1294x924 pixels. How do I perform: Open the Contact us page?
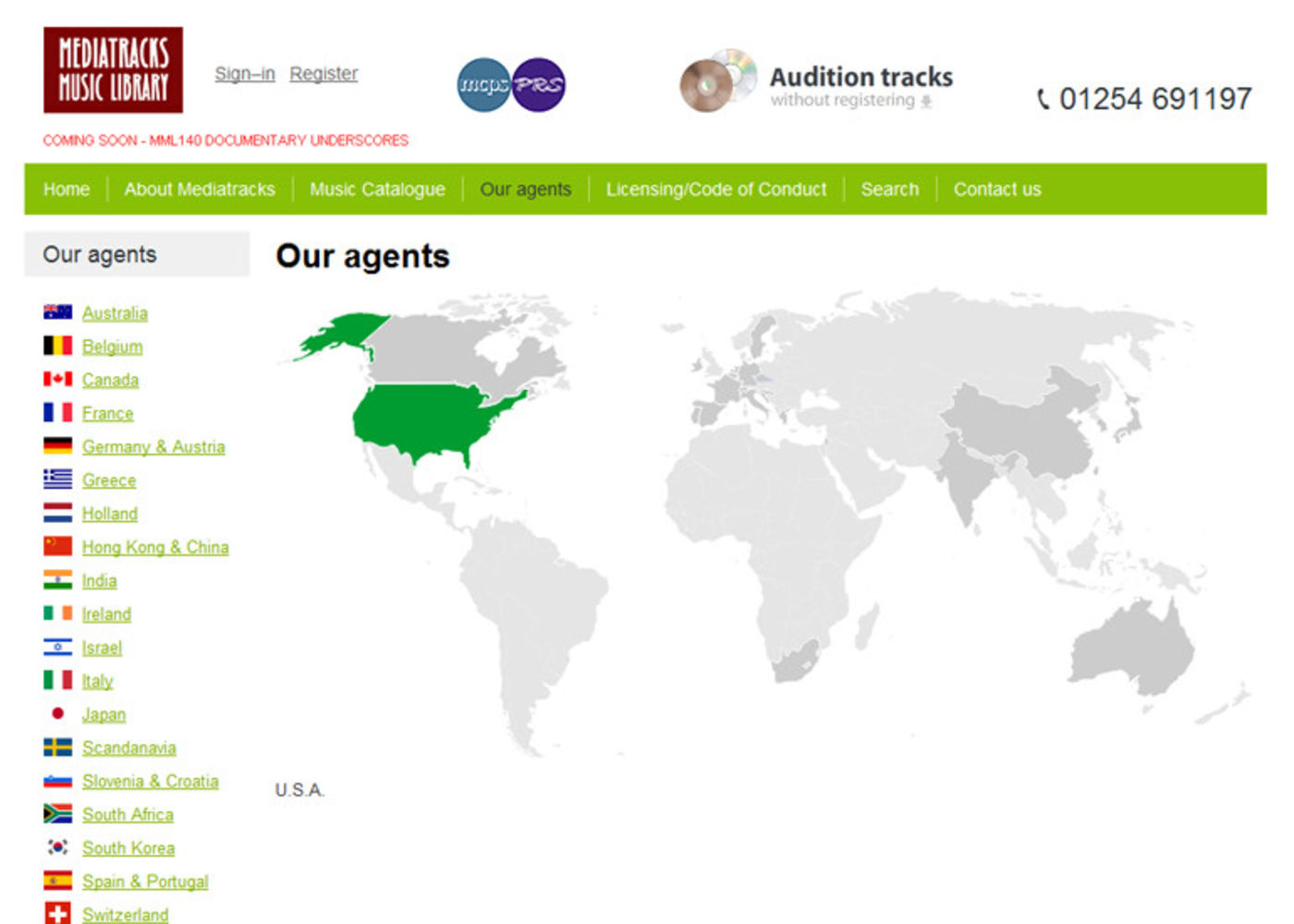[996, 189]
